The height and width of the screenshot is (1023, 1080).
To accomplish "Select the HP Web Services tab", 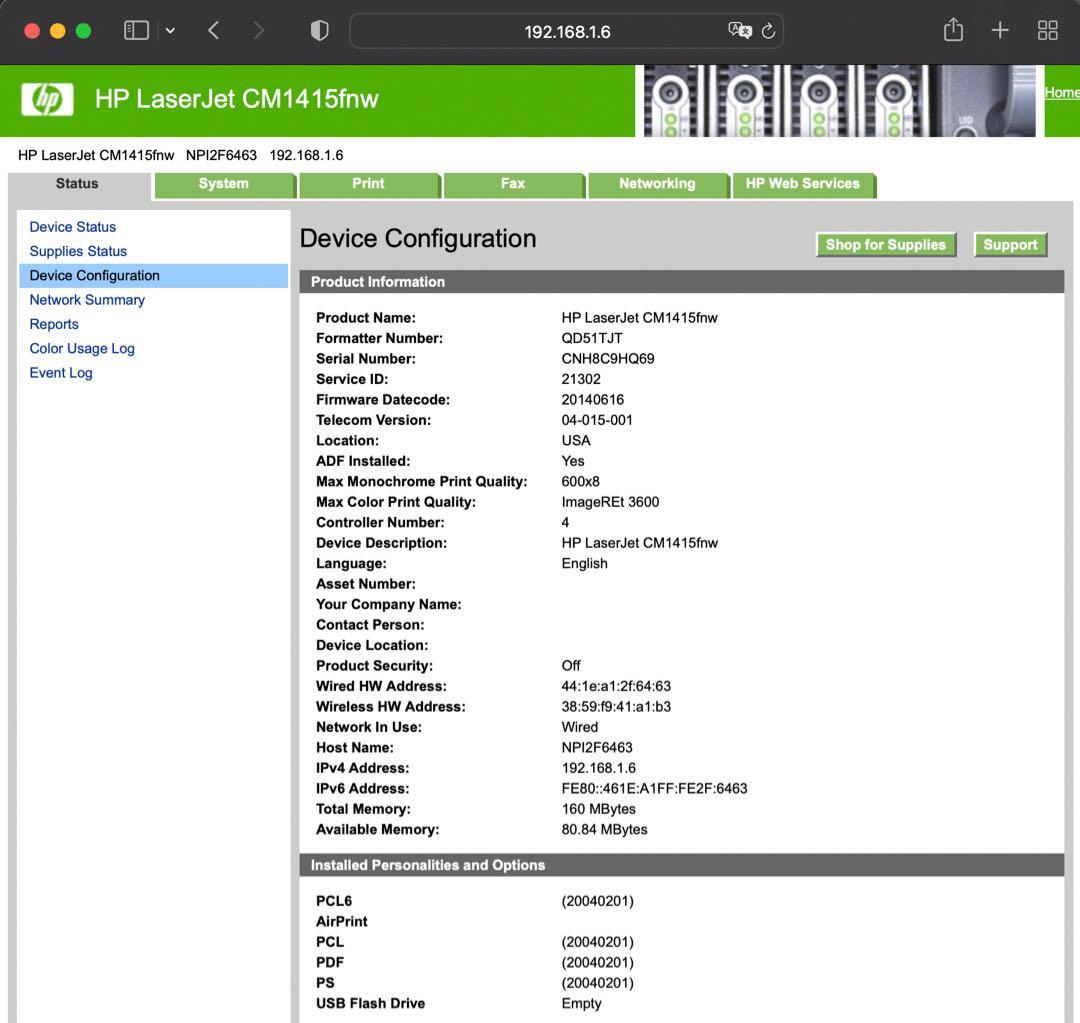I will tap(802, 184).
